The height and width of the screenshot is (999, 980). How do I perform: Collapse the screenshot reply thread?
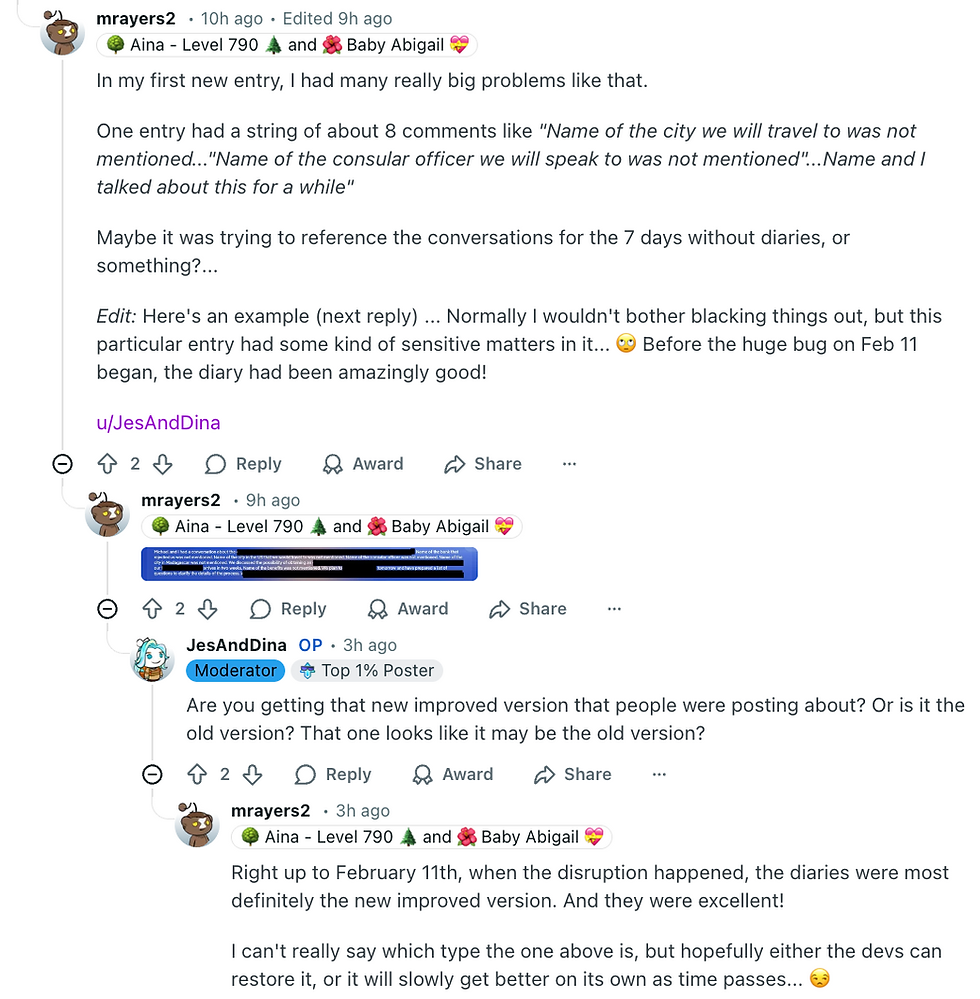coord(107,608)
